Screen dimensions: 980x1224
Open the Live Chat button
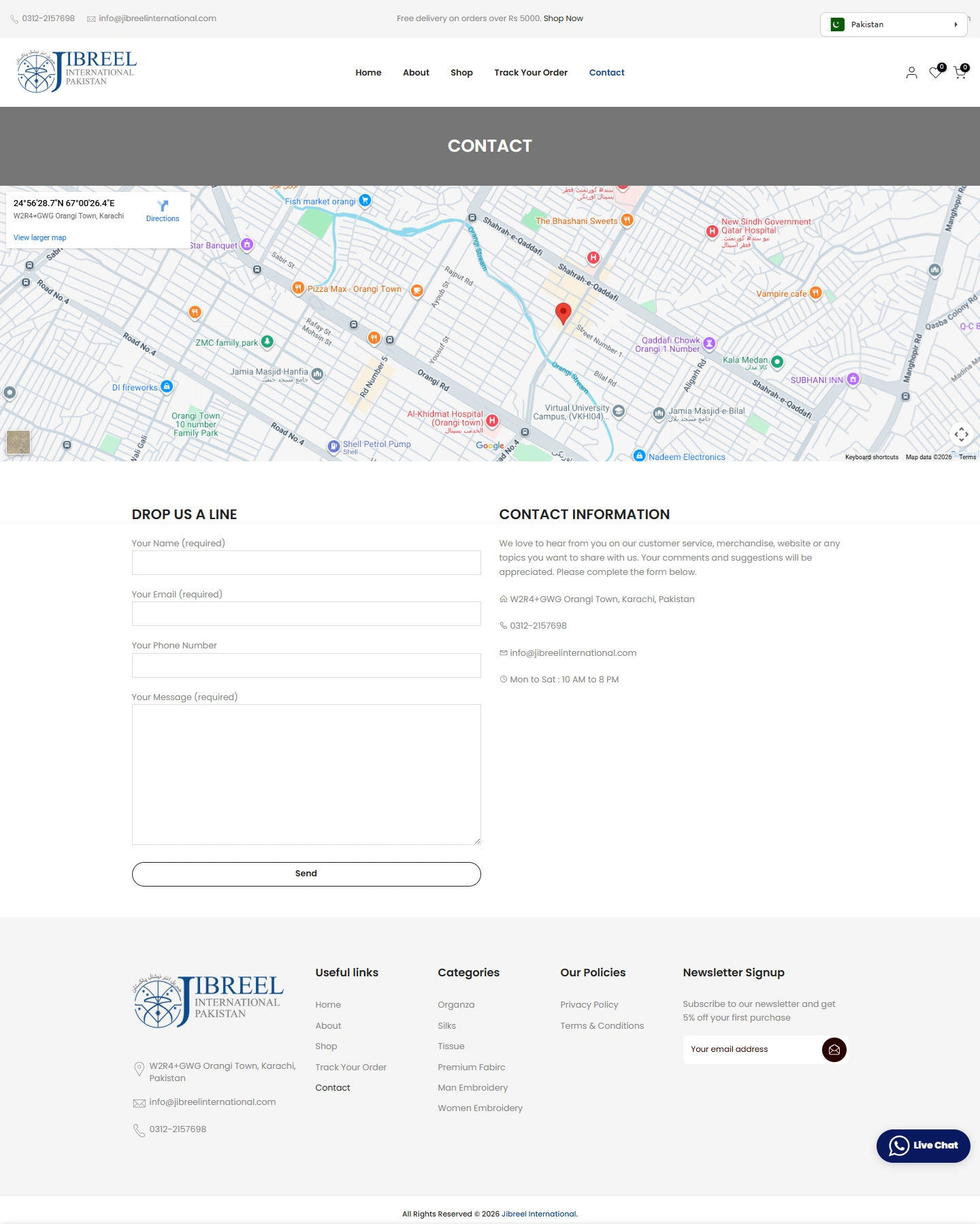[923, 1146]
